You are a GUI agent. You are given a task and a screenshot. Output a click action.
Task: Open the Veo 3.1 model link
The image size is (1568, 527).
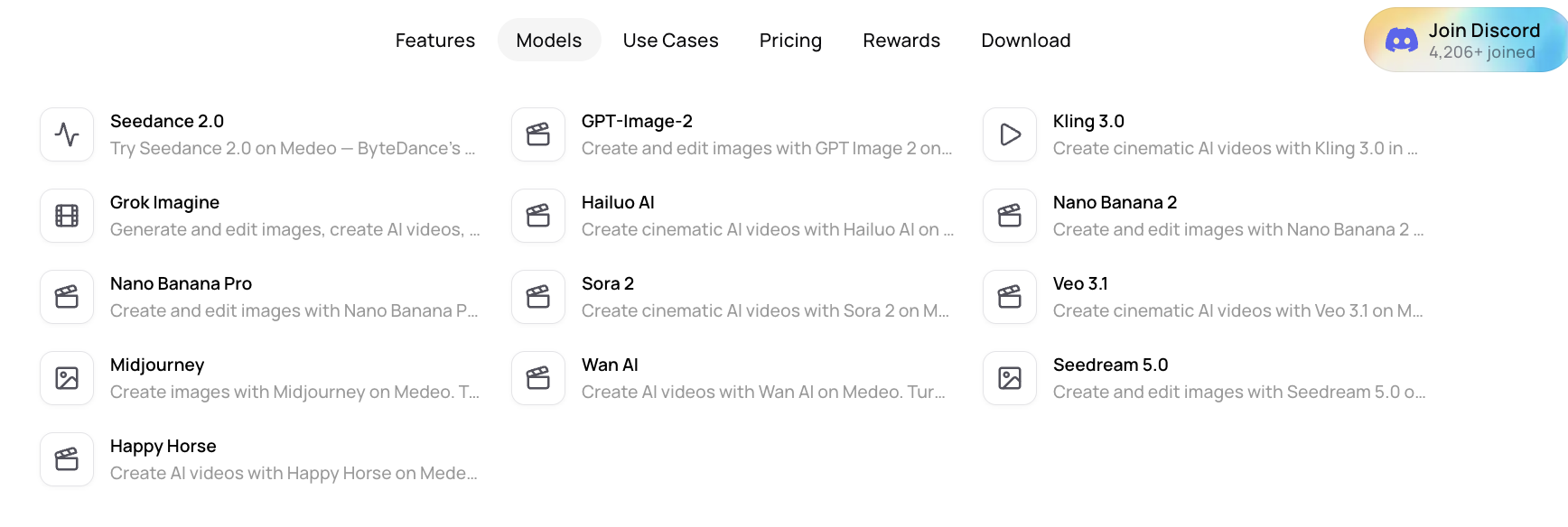1203,297
